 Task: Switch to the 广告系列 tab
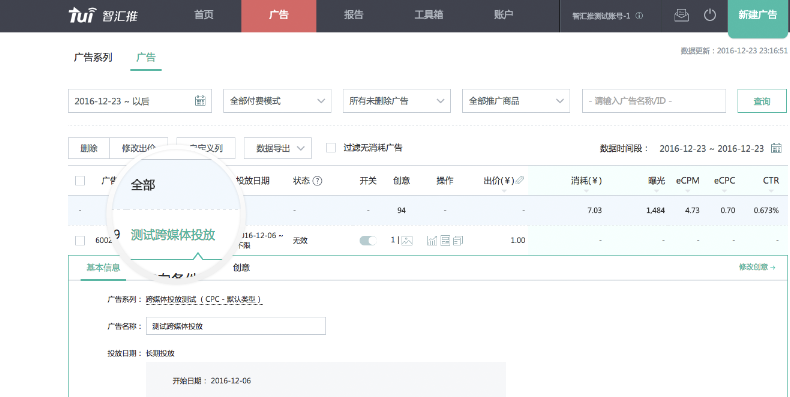pyautogui.click(x=93, y=57)
